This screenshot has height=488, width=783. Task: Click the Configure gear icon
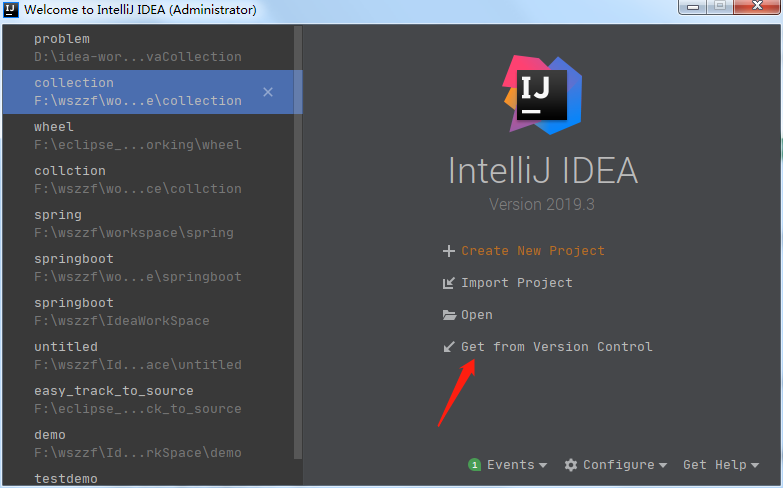coord(571,465)
